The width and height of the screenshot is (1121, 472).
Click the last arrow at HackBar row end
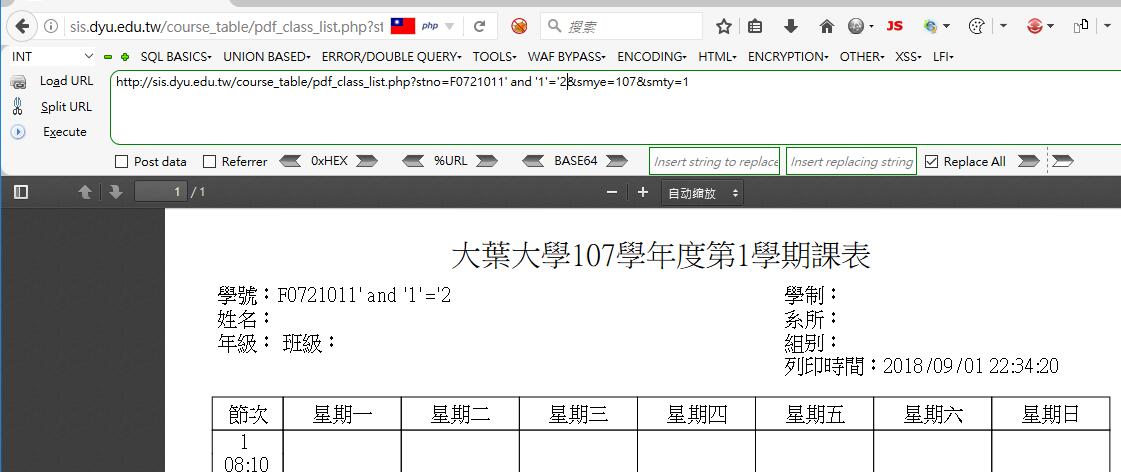(x=1063, y=162)
